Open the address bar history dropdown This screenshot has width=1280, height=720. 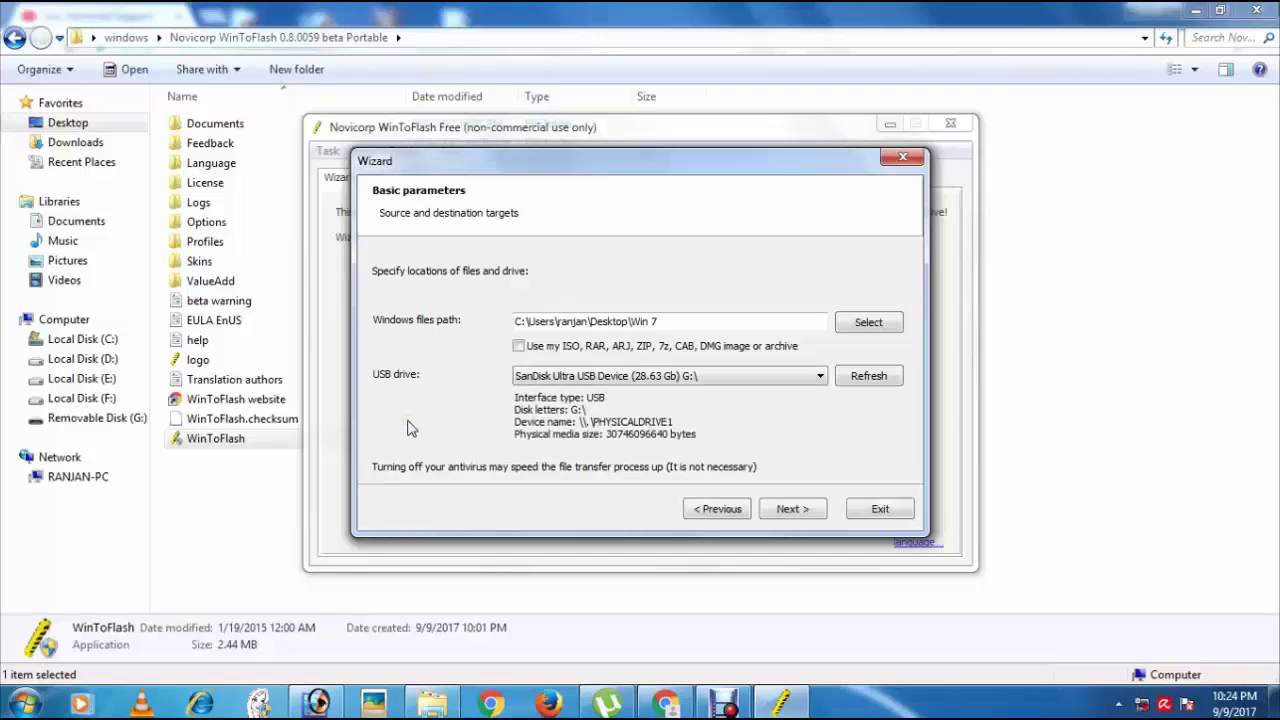pos(1145,38)
